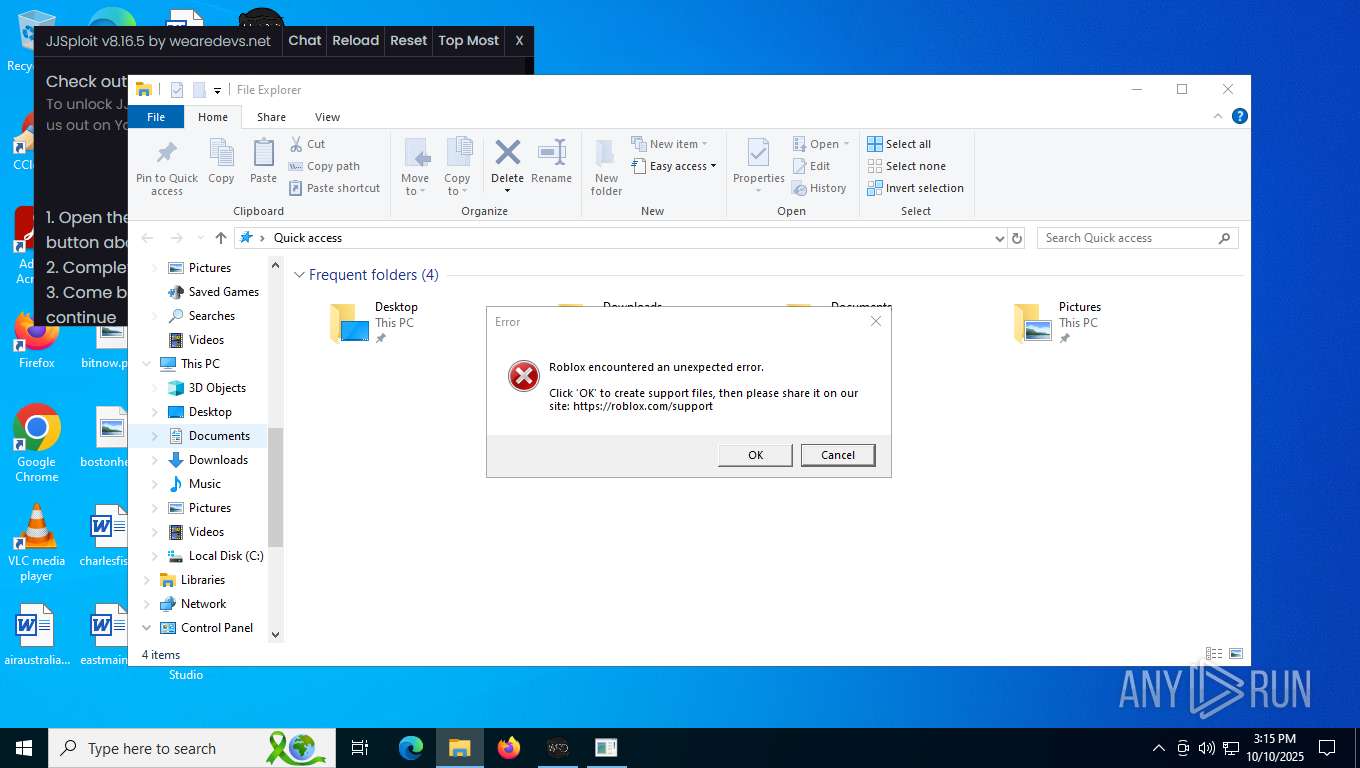The width and height of the screenshot is (1360, 768).
Task: Open Microsoft Edge from the taskbar
Action: point(411,748)
